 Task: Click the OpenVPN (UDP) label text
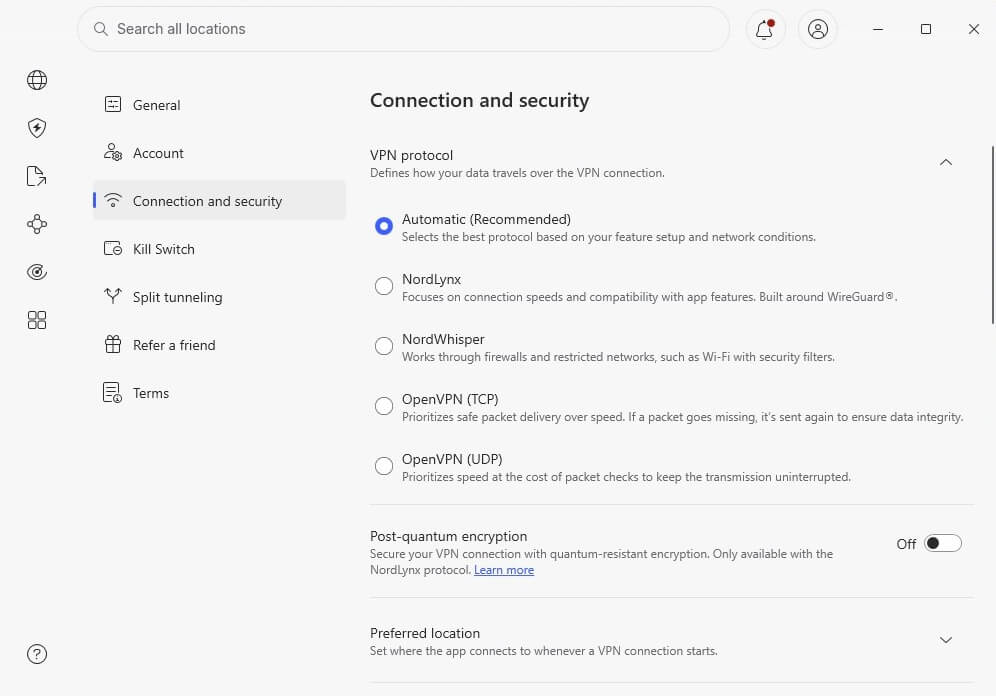452,460
